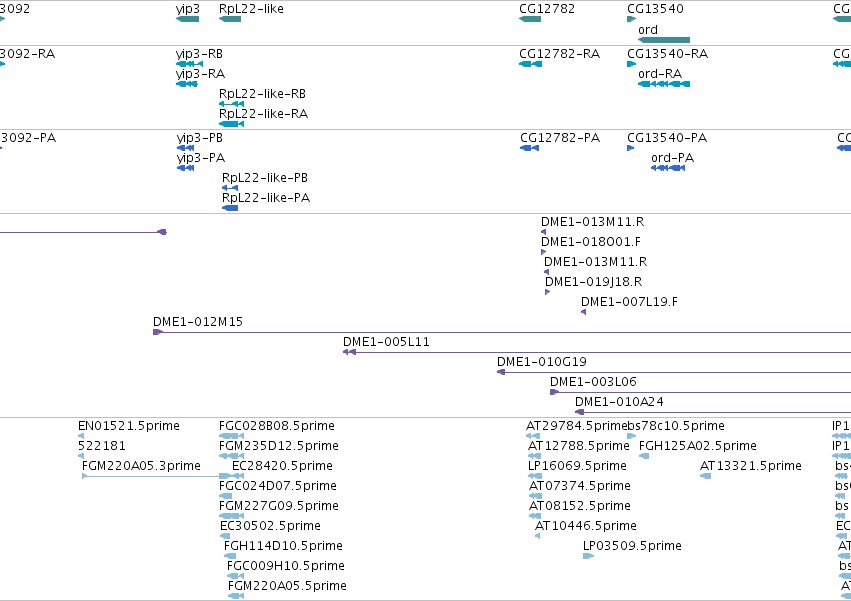
Task: Select the AT10446.5prime EST arrow
Action: (537, 536)
